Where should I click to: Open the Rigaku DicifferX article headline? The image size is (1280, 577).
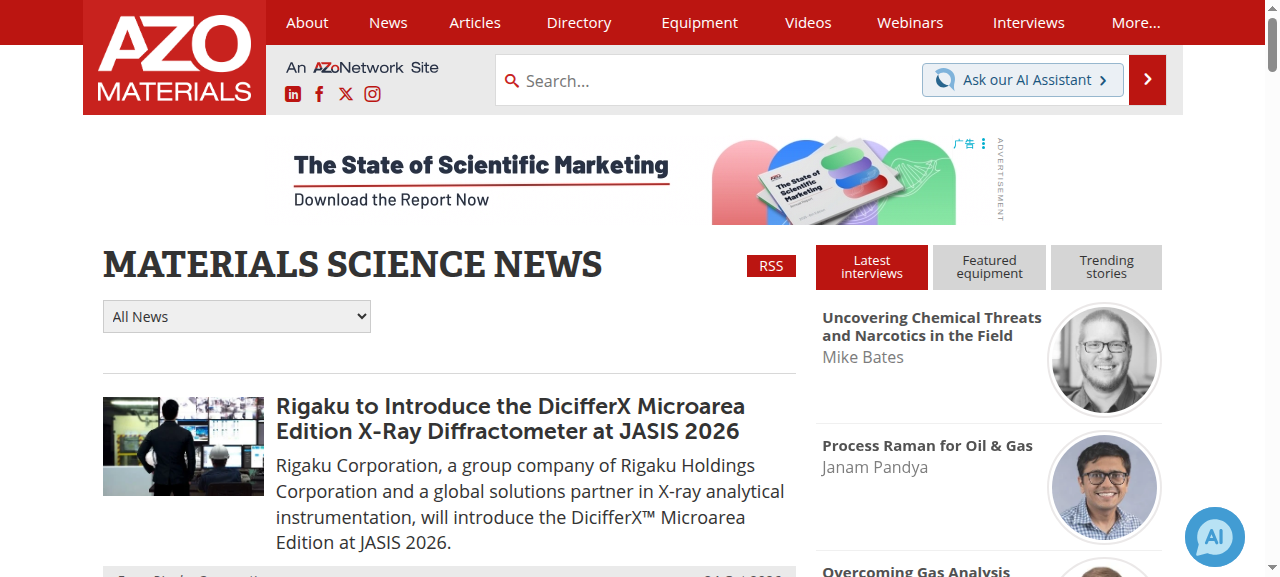pyautogui.click(x=510, y=419)
